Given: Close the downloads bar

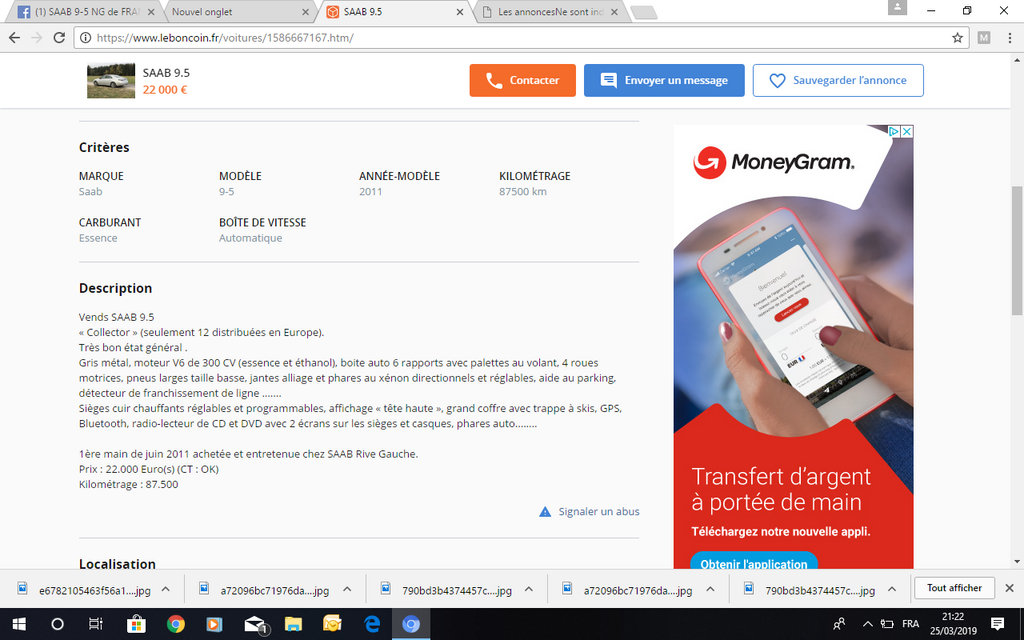Looking at the screenshot, I should click(x=1009, y=588).
